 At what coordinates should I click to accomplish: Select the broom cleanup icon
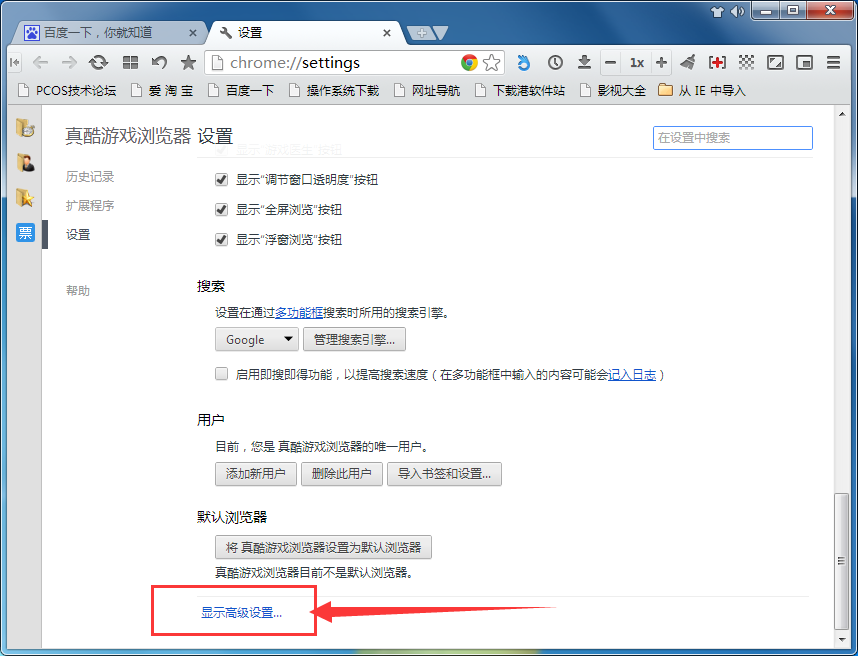pyautogui.click(x=688, y=62)
